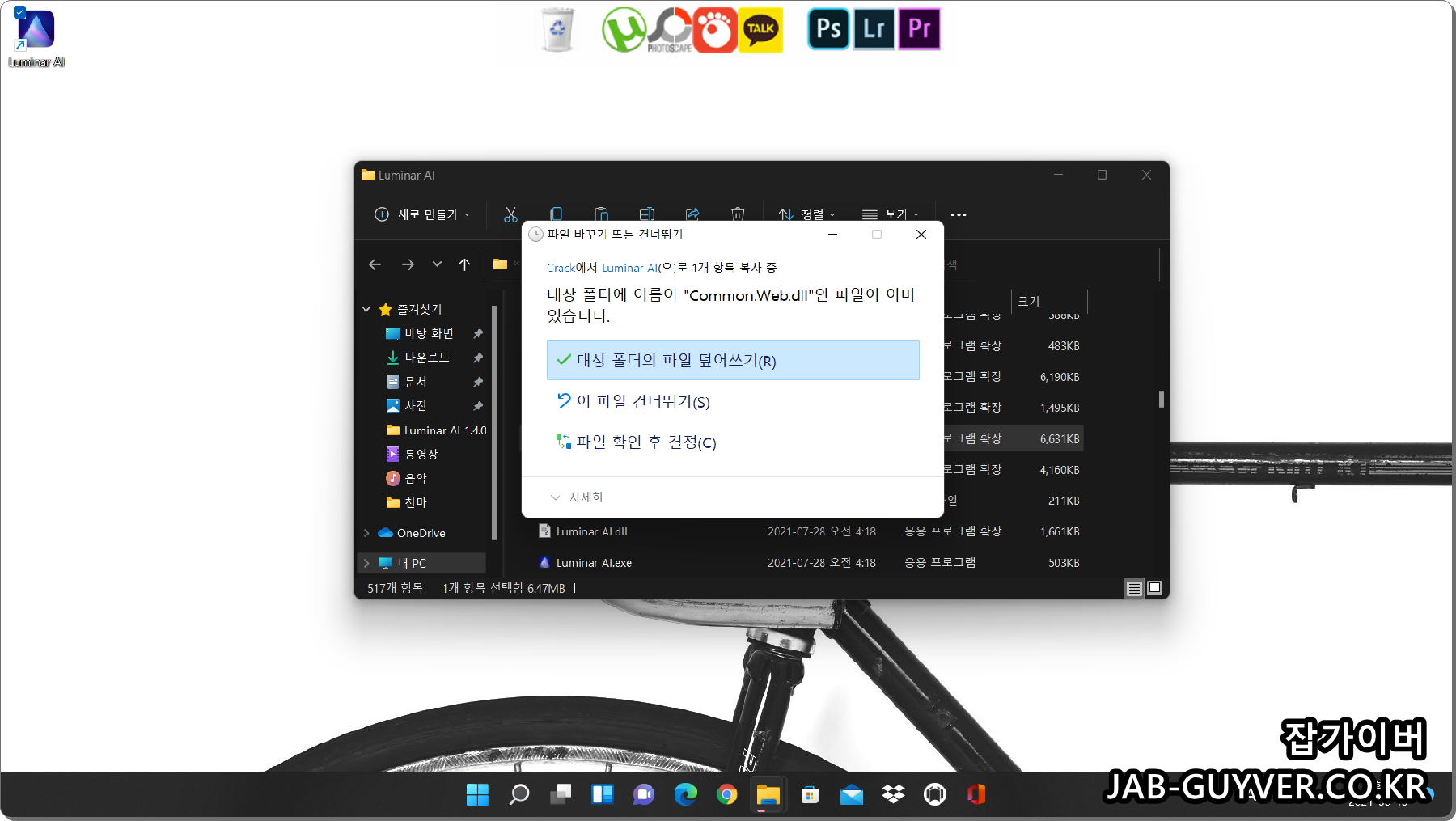
Task: Open taskbar Search magnifier
Action: [x=519, y=795]
